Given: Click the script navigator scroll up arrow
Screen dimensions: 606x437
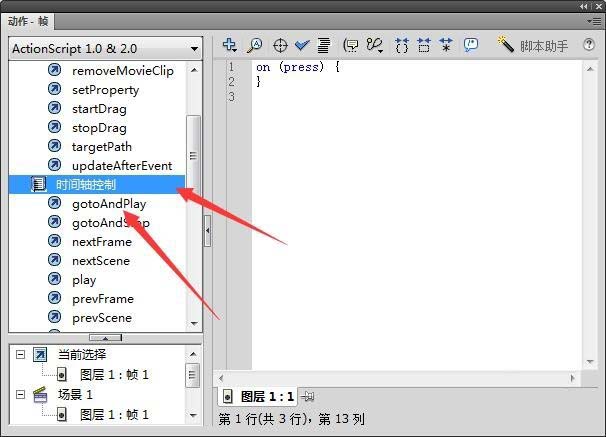Looking at the screenshot, I should (x=193, y=354).
